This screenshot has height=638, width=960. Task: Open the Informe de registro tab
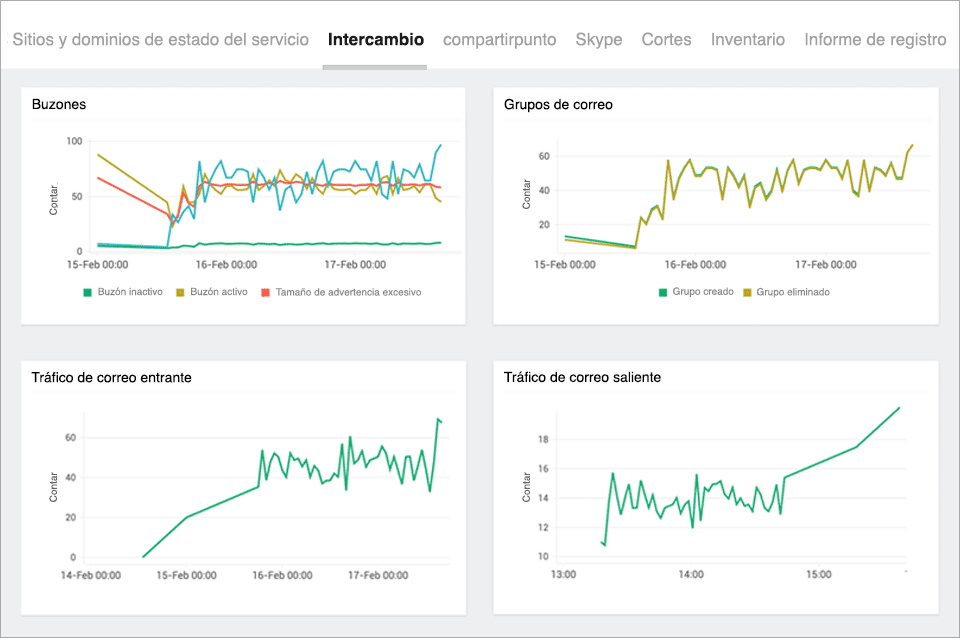point(874,40)
